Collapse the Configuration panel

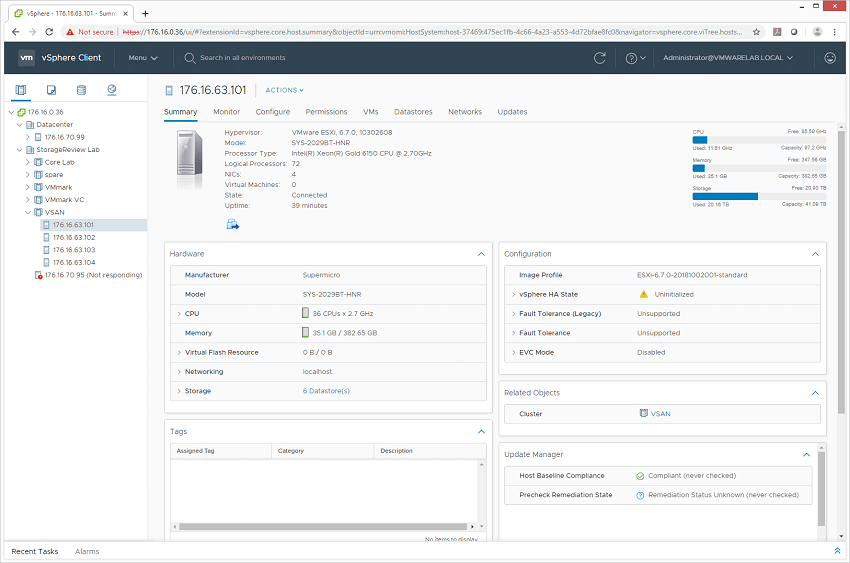[815, 254]
